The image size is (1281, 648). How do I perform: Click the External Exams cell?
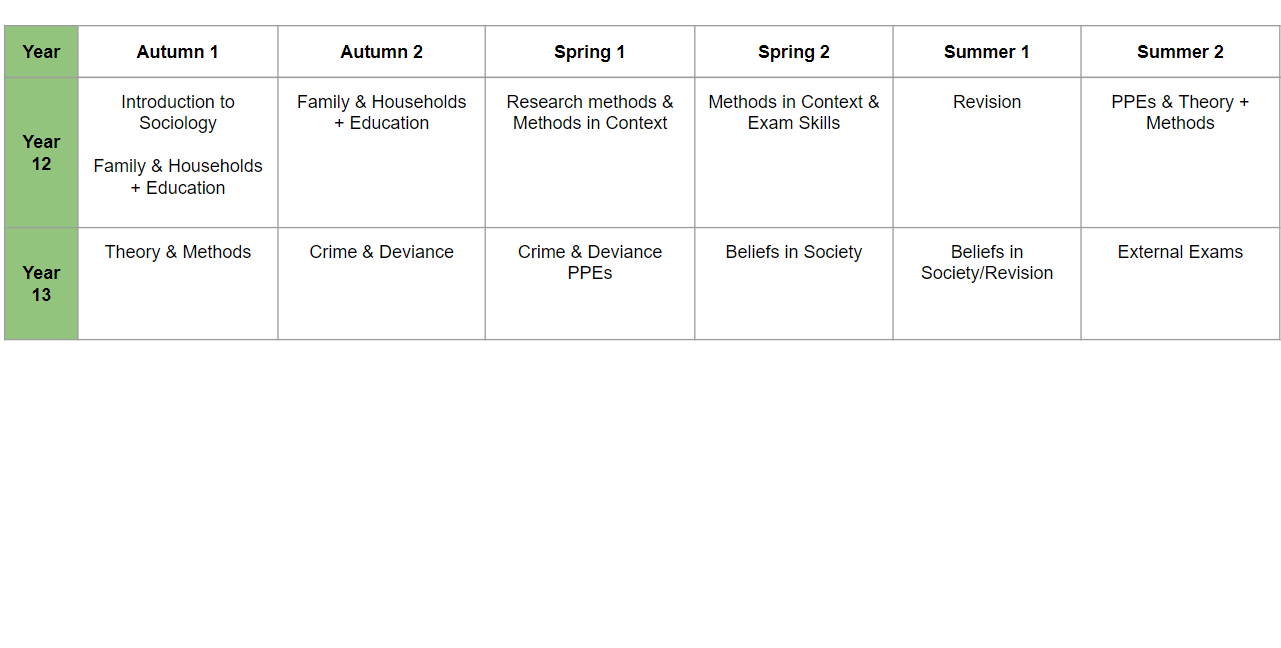pyautogui.click(x=1180, y=284)
